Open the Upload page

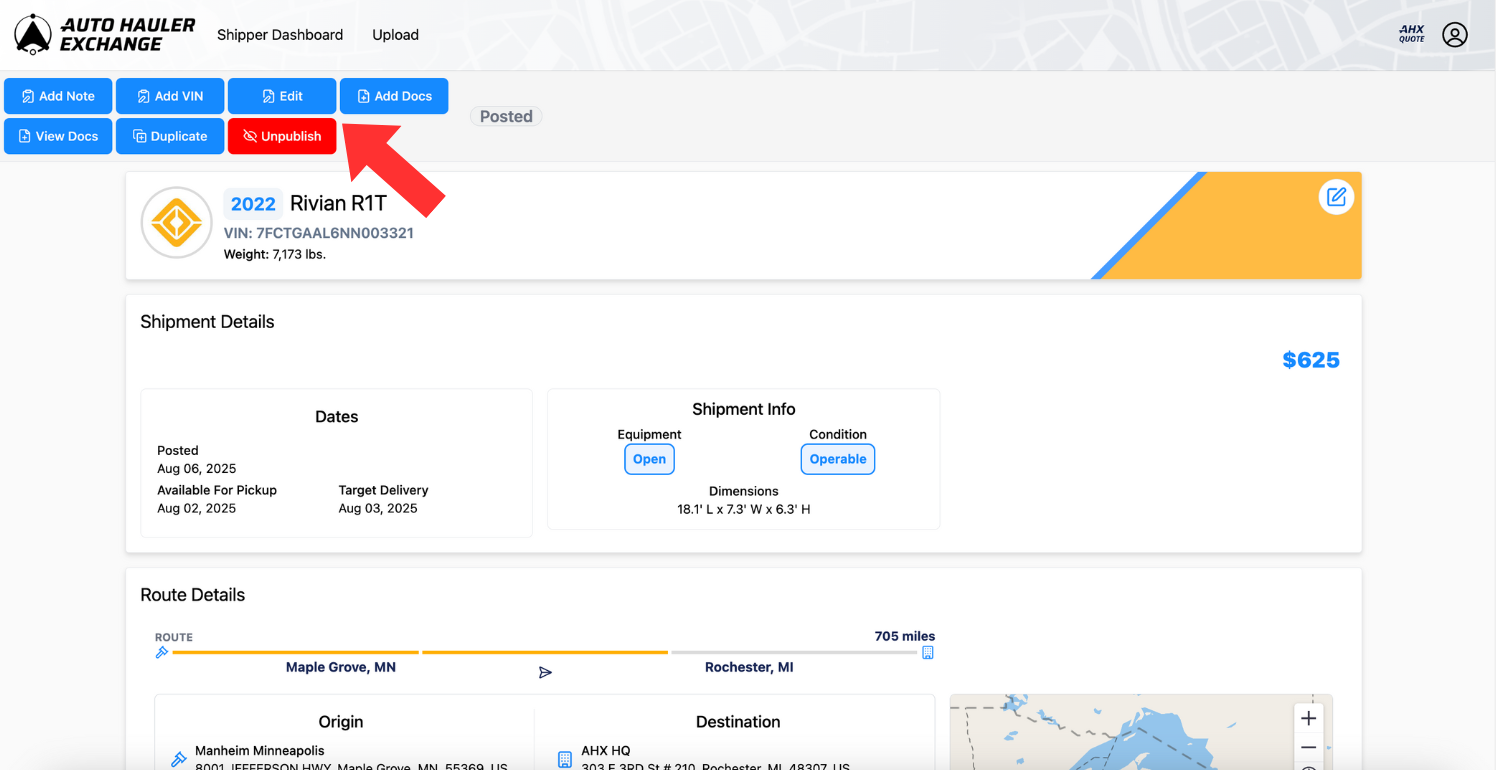[x=395, y=35]
